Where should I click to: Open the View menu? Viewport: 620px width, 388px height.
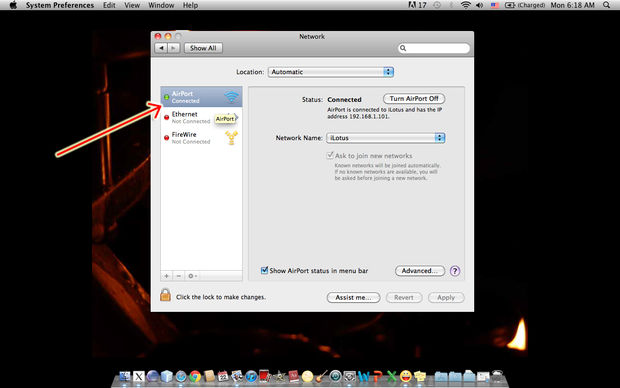tap(132, 5)
